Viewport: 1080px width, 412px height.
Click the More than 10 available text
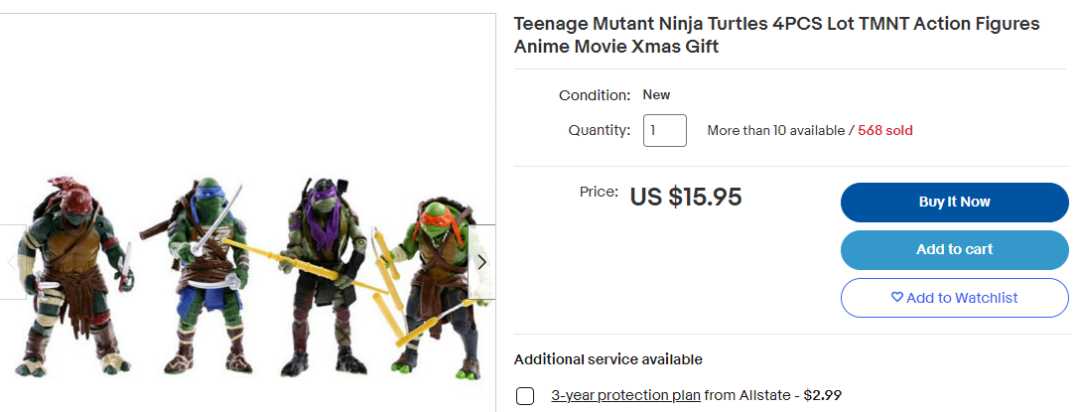(x=774, y=131)
